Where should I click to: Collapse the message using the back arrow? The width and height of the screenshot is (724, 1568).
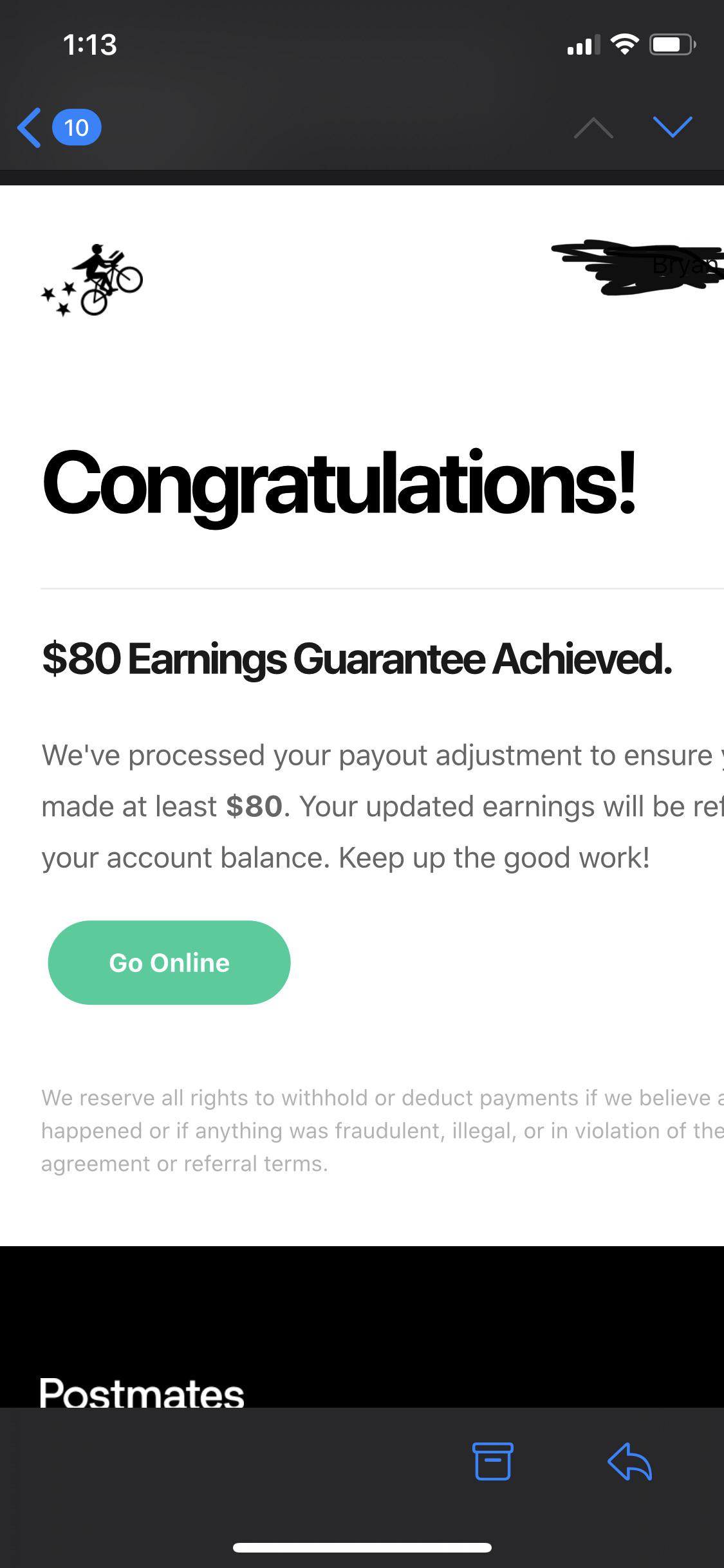tap(28, 127)
